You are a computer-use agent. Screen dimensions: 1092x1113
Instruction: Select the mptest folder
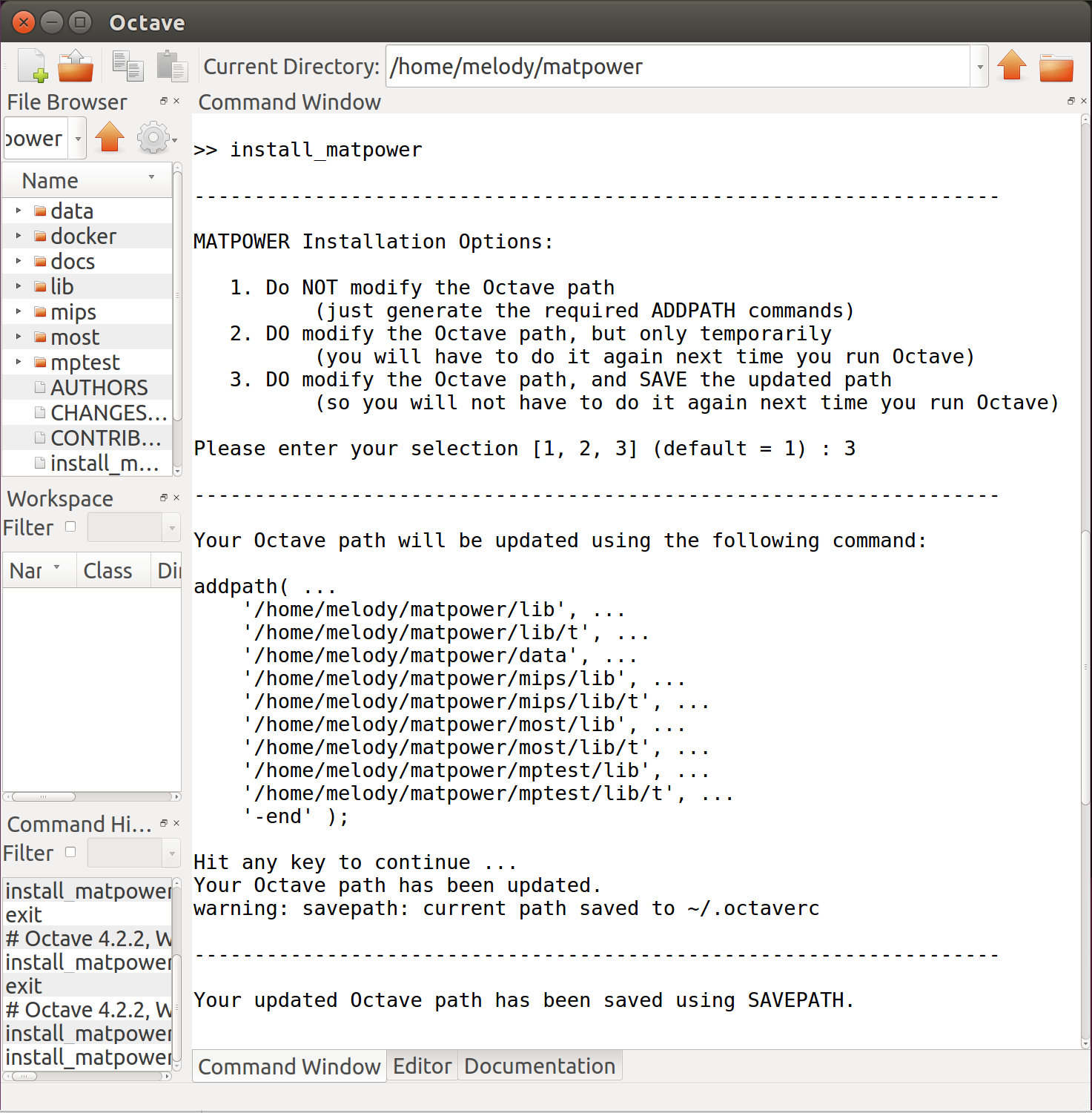click(x=85, y=363)
